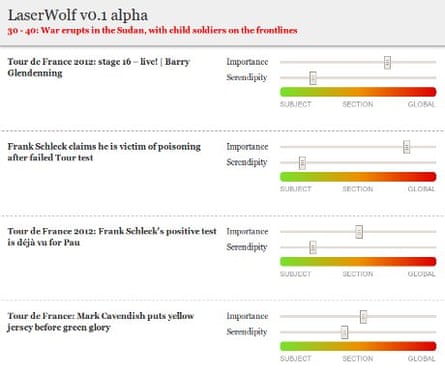445x373 pixels.
Task: Click SECTION label under the second color bar
Action: point(358,189)
